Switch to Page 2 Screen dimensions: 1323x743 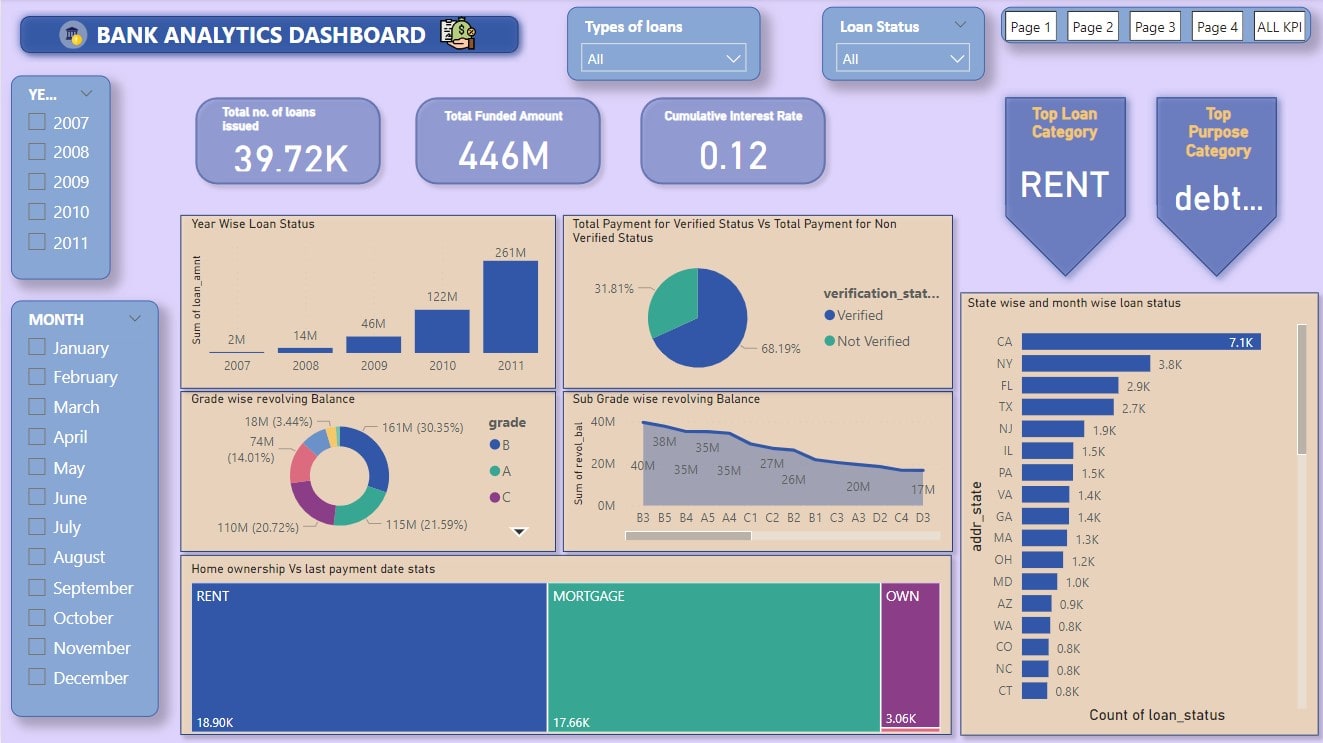pyautogui.click(x=1092, y=27)
